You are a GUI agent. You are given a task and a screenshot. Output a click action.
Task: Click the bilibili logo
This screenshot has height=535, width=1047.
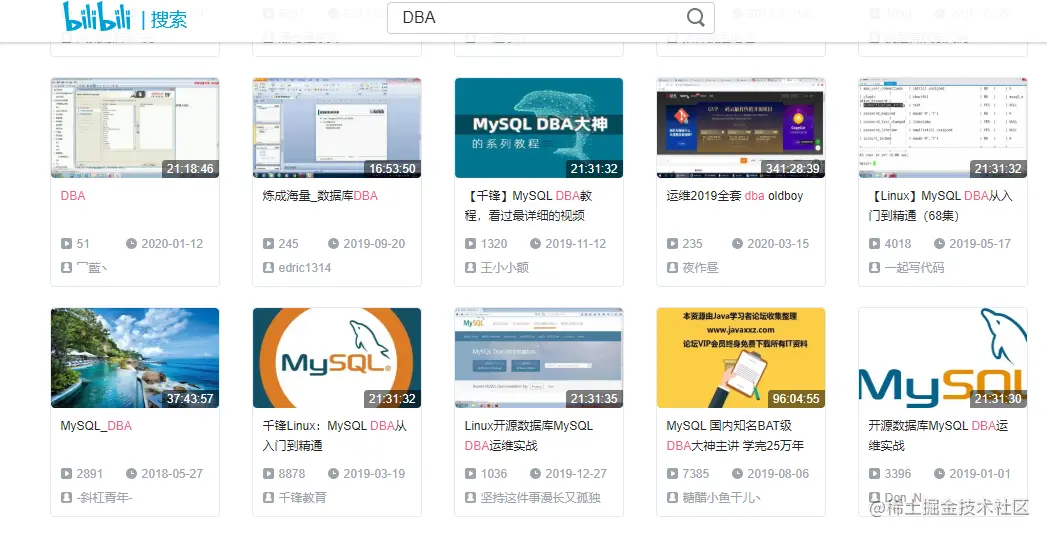pos(96,17)
